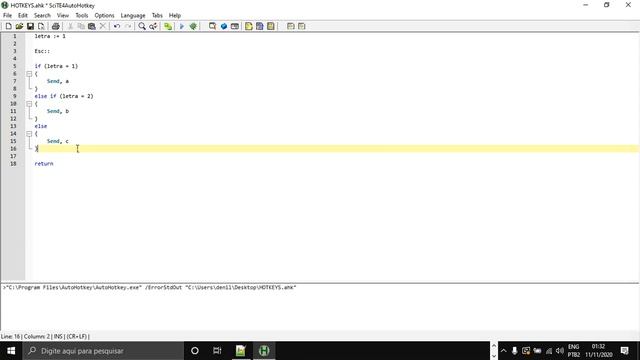Click the blue cube toolbar icon

click(x=224, y=26)
